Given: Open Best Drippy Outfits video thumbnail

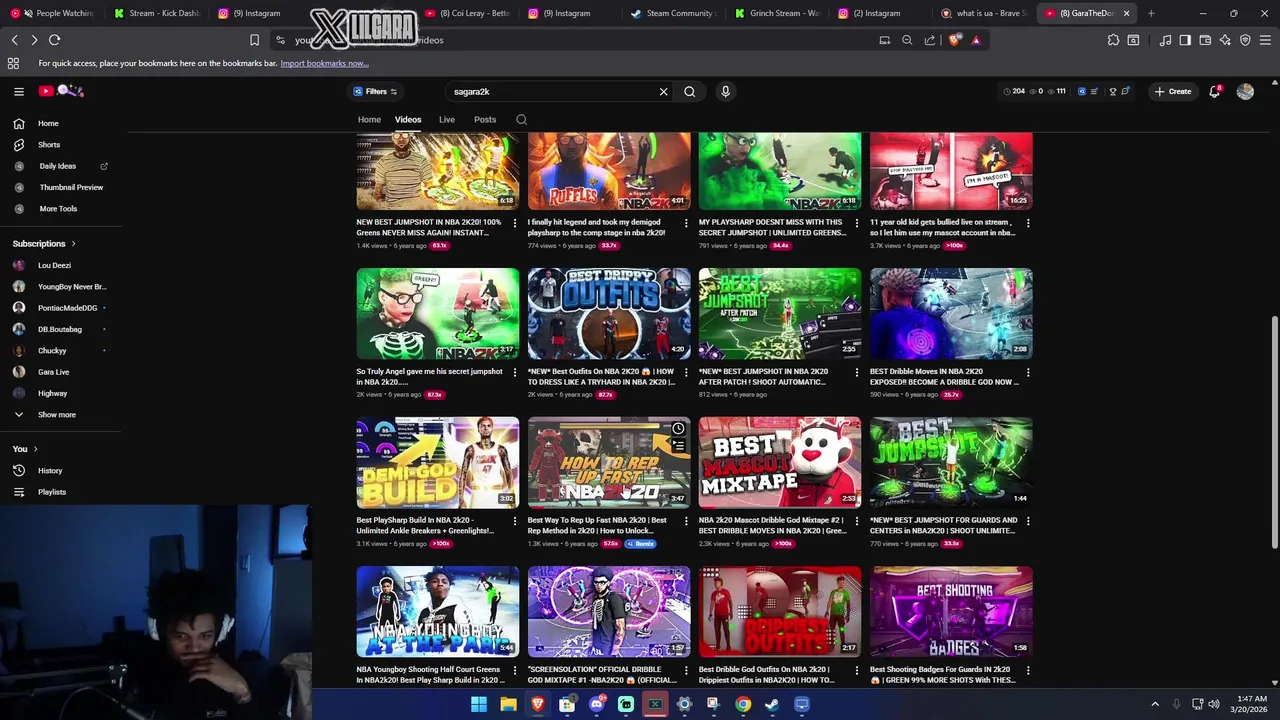Looking at the screenshot, I should 609,313.
